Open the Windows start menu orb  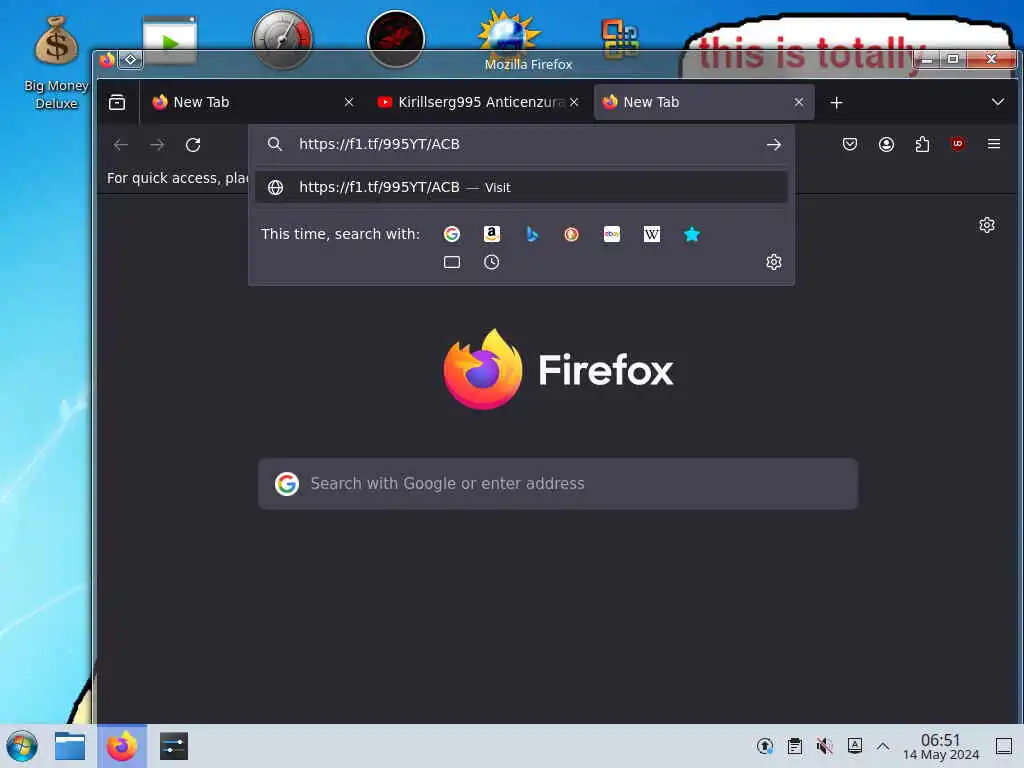pyautogui.click(x=22, y=746)
